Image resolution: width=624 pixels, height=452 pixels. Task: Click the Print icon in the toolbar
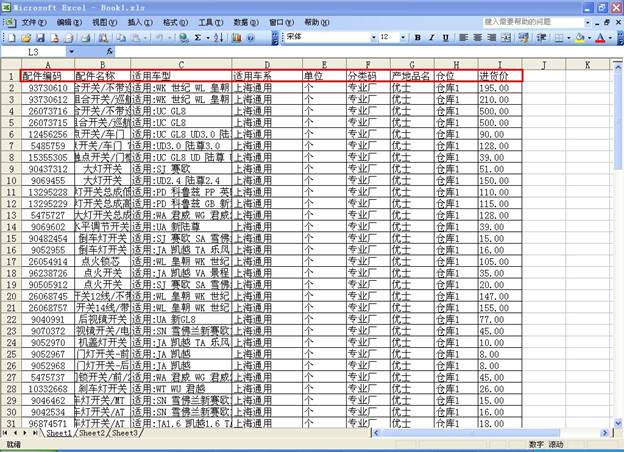tap(66, 37)
